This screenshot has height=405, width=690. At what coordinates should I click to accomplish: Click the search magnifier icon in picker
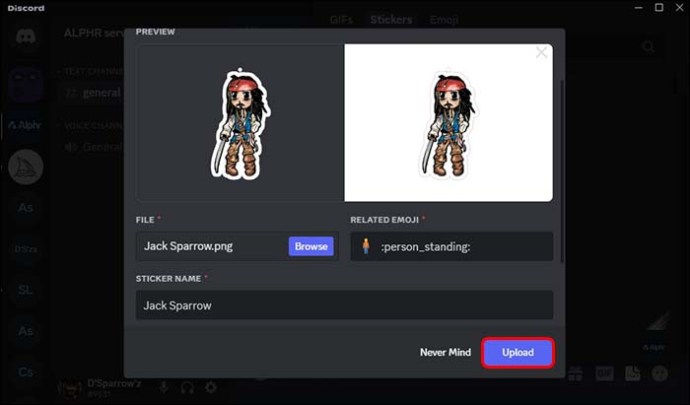click(x=649, y=47)
